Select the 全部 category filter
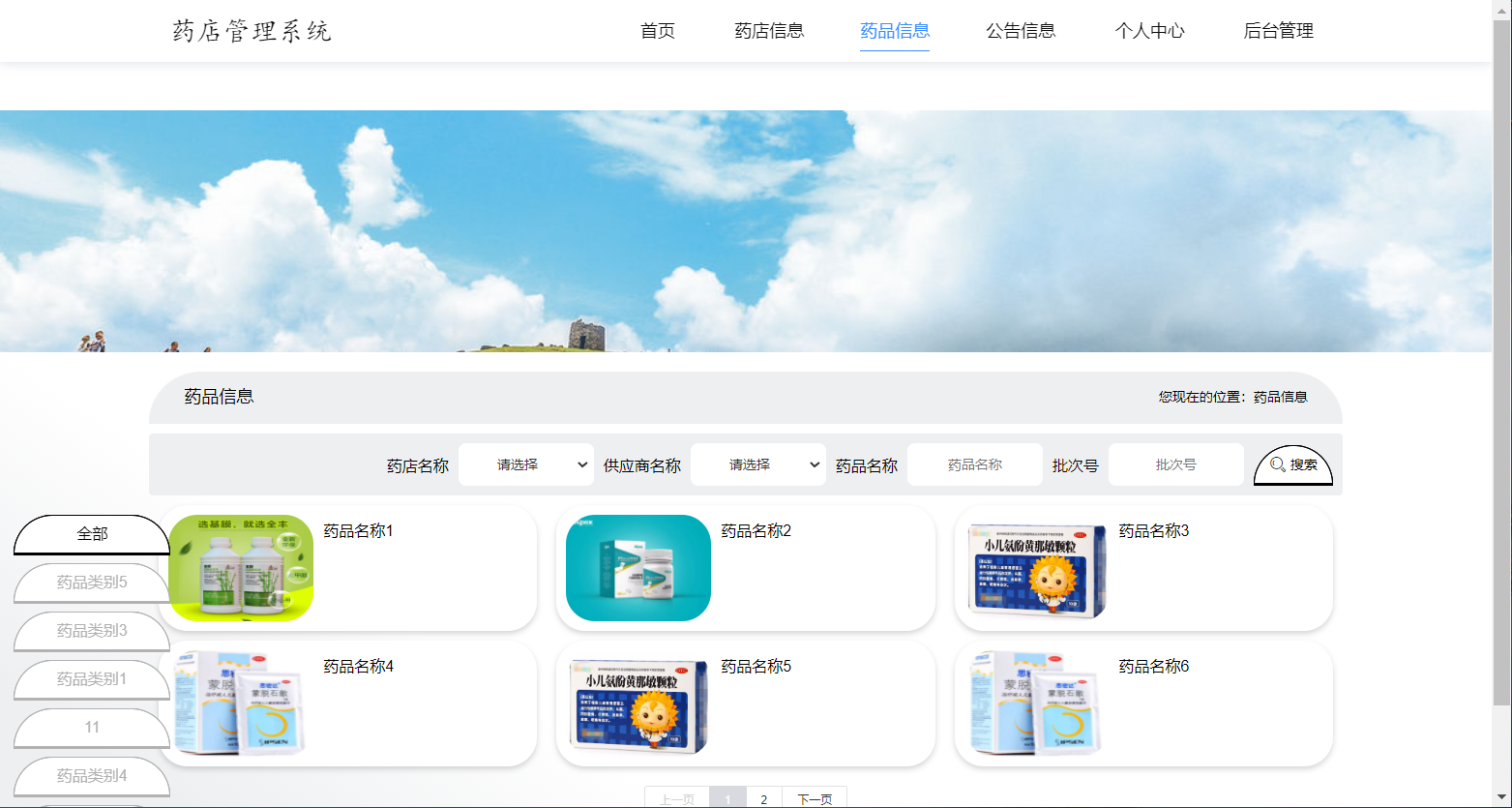Image resolution: width=1512 pixels, height=808 pixels. tap(92, 533)
